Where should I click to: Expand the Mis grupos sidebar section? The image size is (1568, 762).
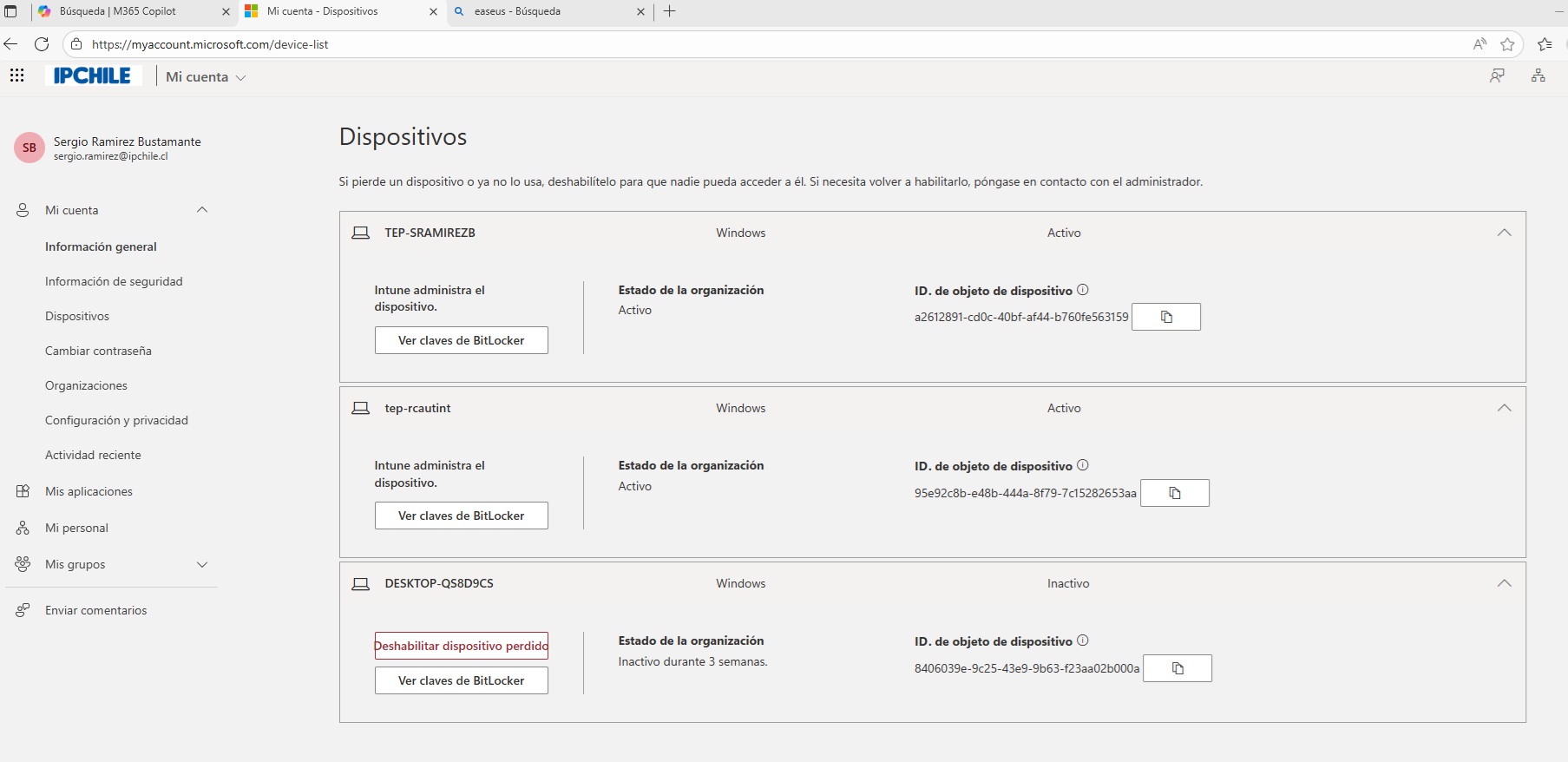[202, 564]
